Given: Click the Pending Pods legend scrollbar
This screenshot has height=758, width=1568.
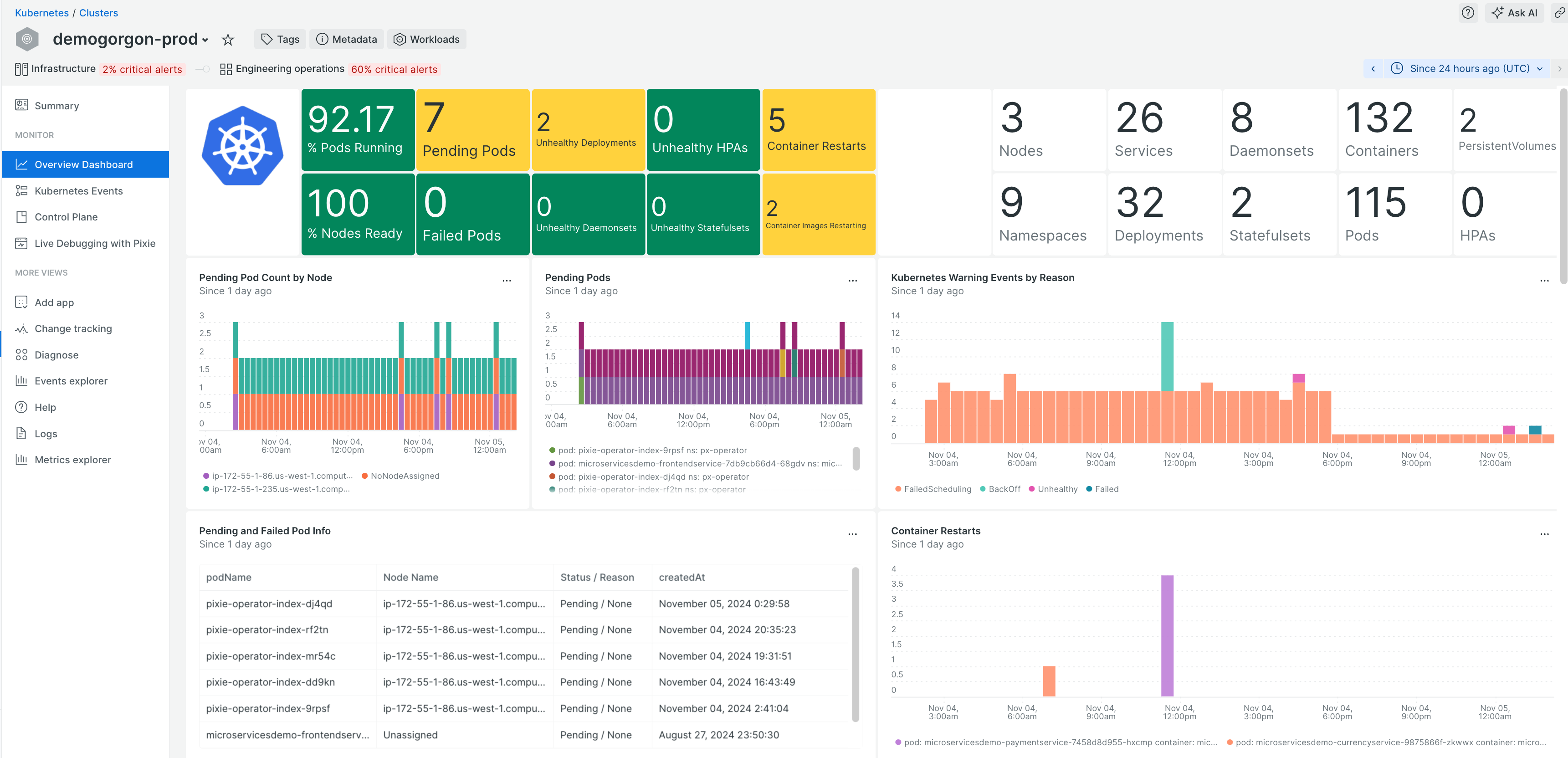Looking at the screenshot, I should [856, 458].
